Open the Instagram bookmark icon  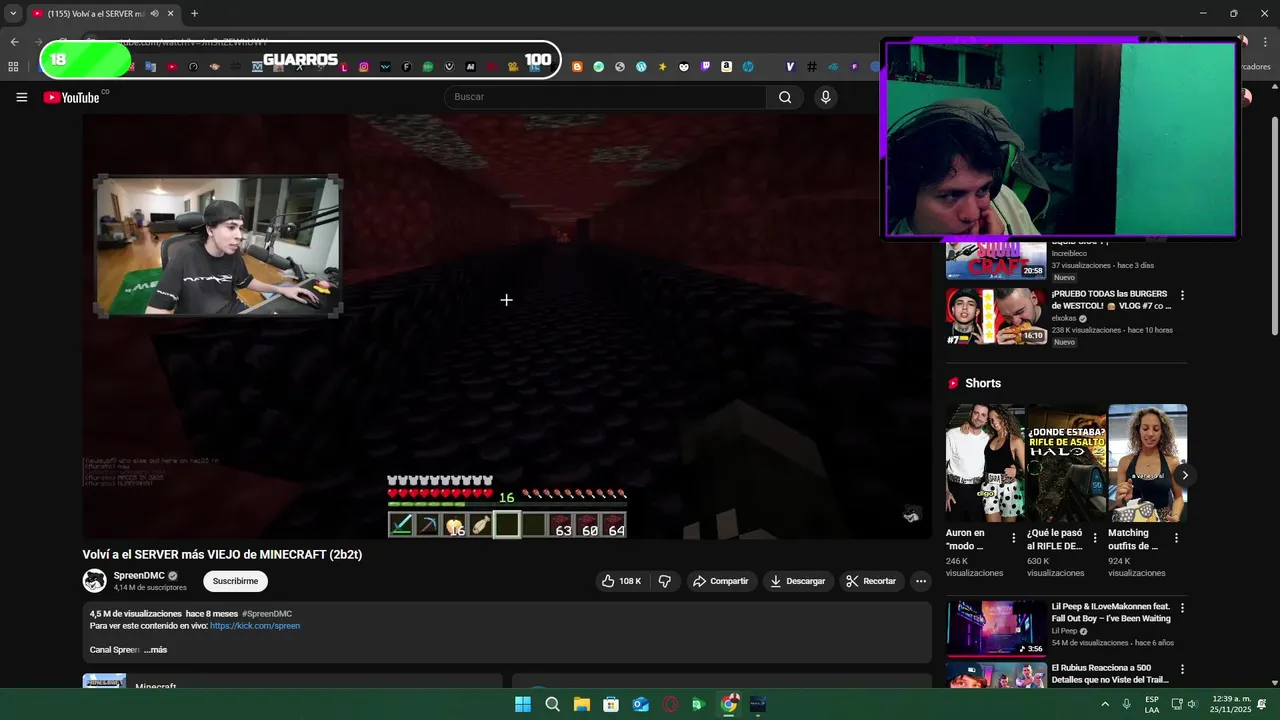(x=363, y=67)
